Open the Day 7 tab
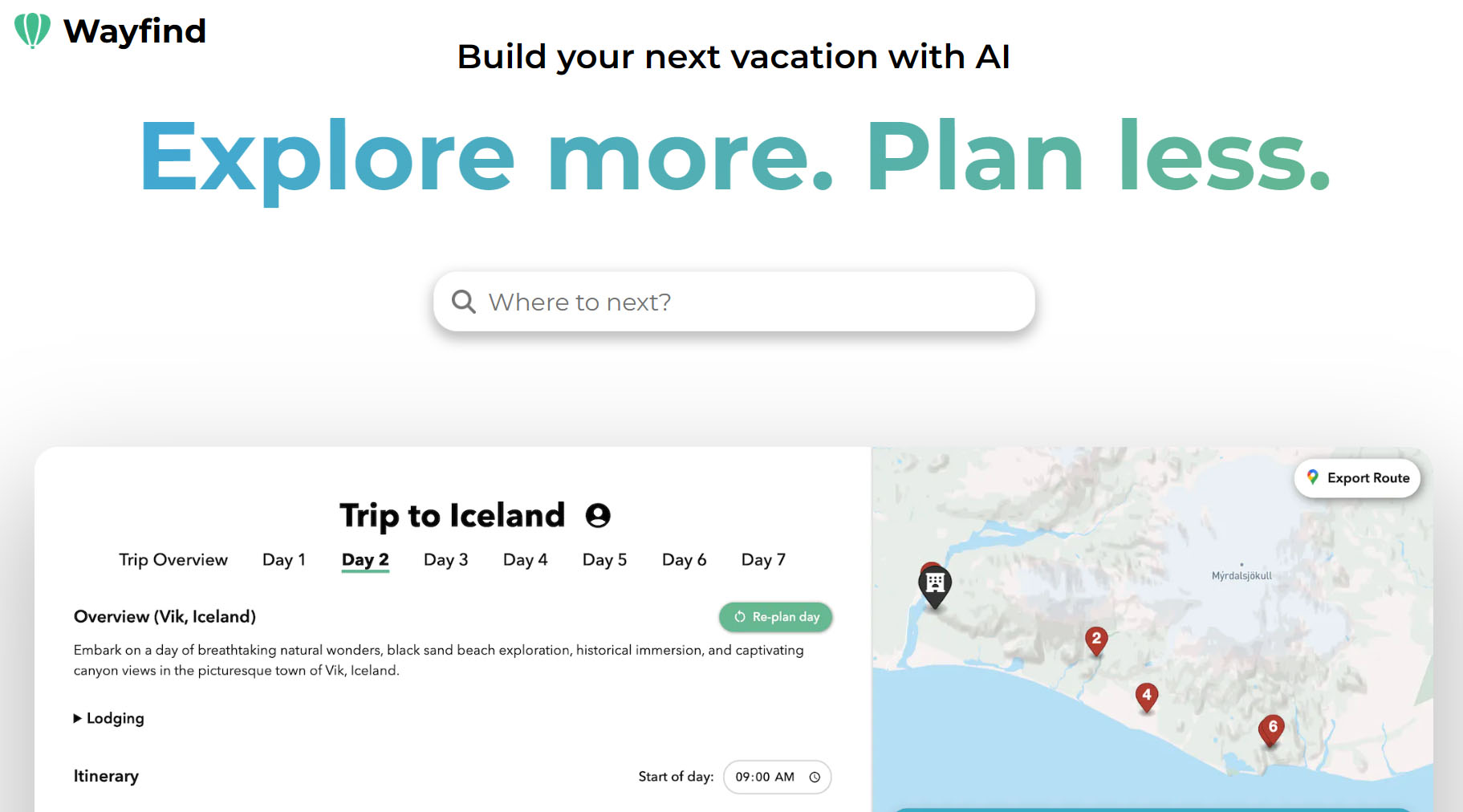 [763, 559]
